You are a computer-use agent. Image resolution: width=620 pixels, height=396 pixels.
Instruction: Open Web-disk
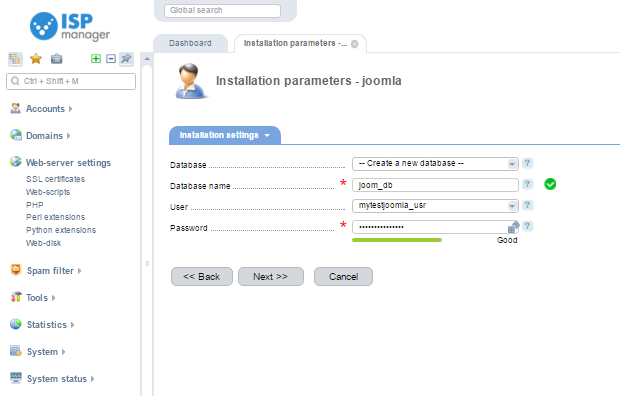tap(43, 243)
